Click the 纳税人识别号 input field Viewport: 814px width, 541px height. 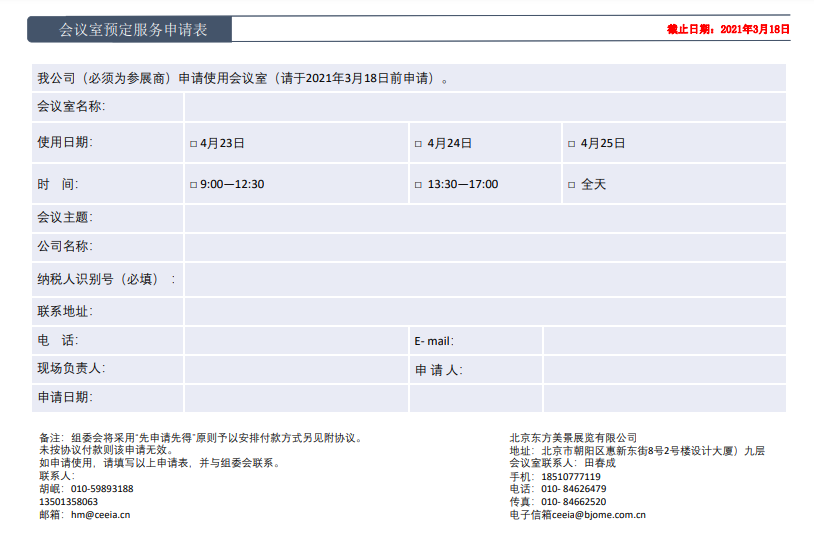tap(484, 280)
